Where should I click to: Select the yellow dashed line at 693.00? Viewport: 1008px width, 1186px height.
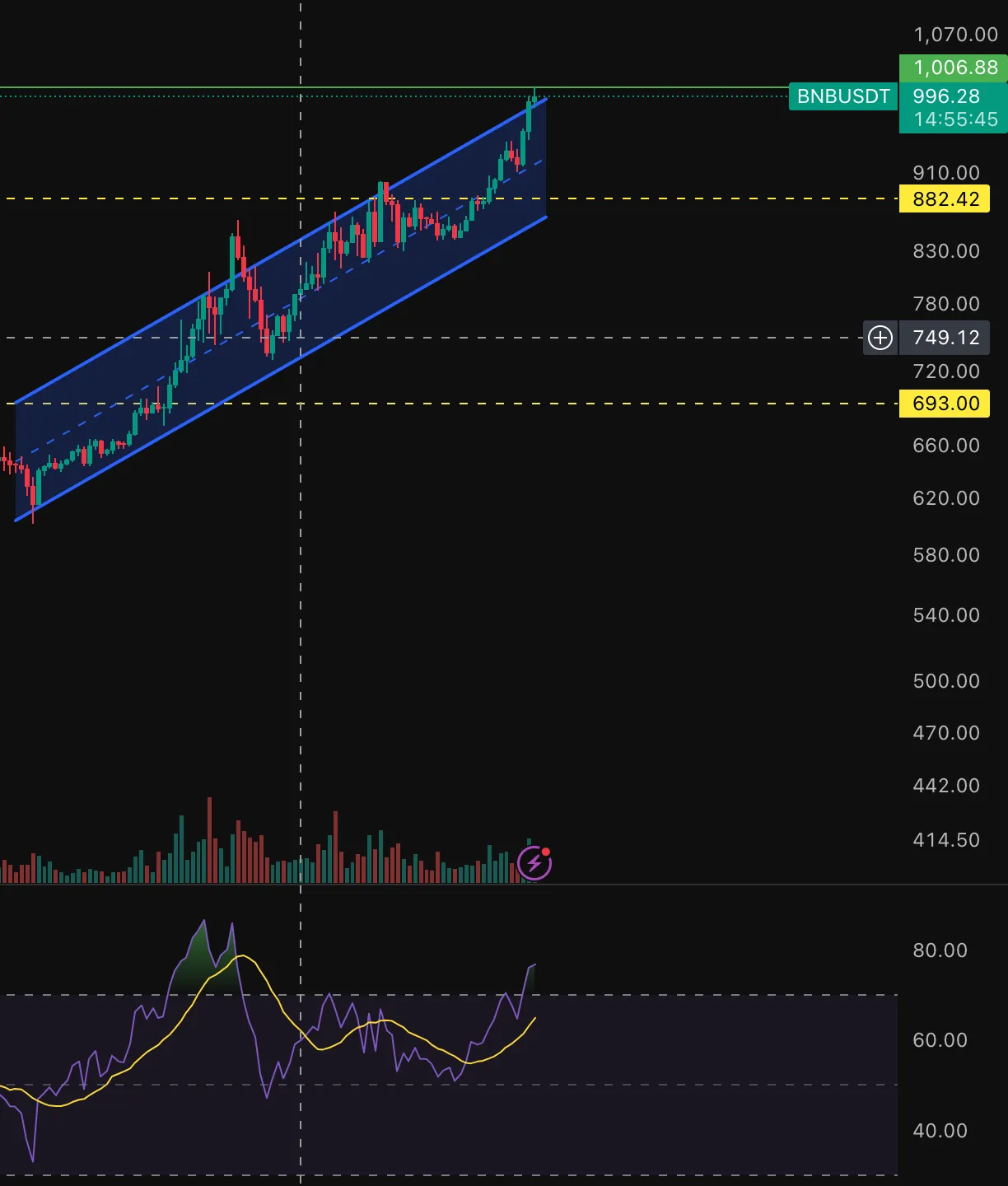click(x=659, y=404)
